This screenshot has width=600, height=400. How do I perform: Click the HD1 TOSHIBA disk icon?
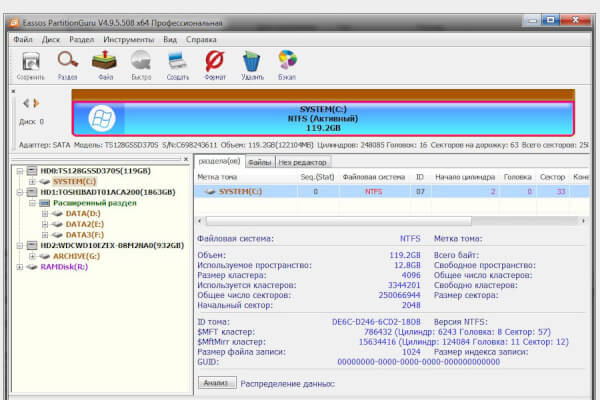click(32, 192)
